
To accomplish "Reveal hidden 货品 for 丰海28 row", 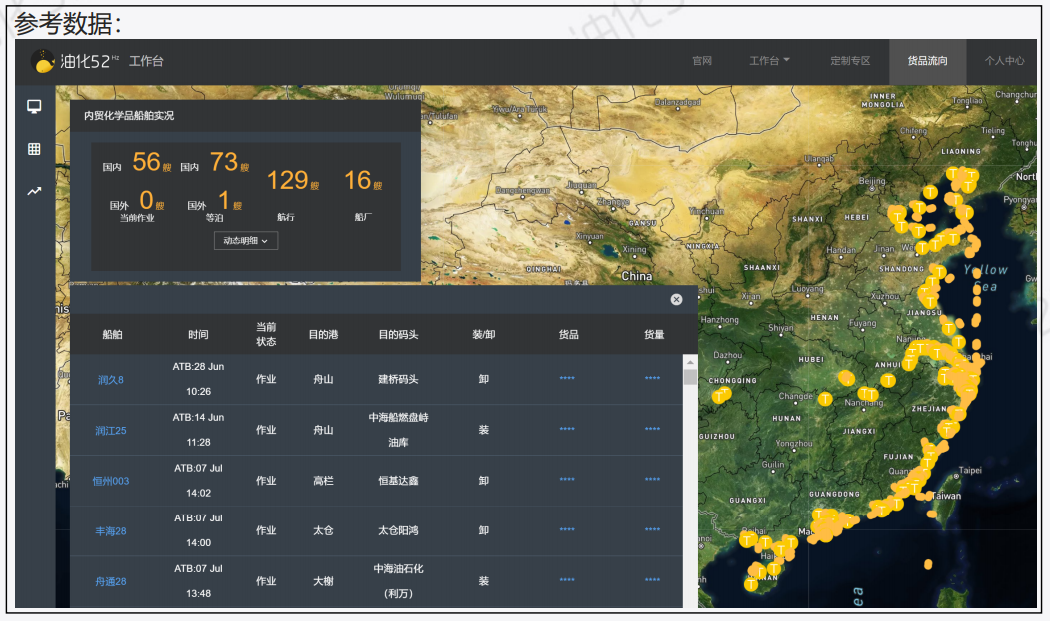I will tap(567, 529).
